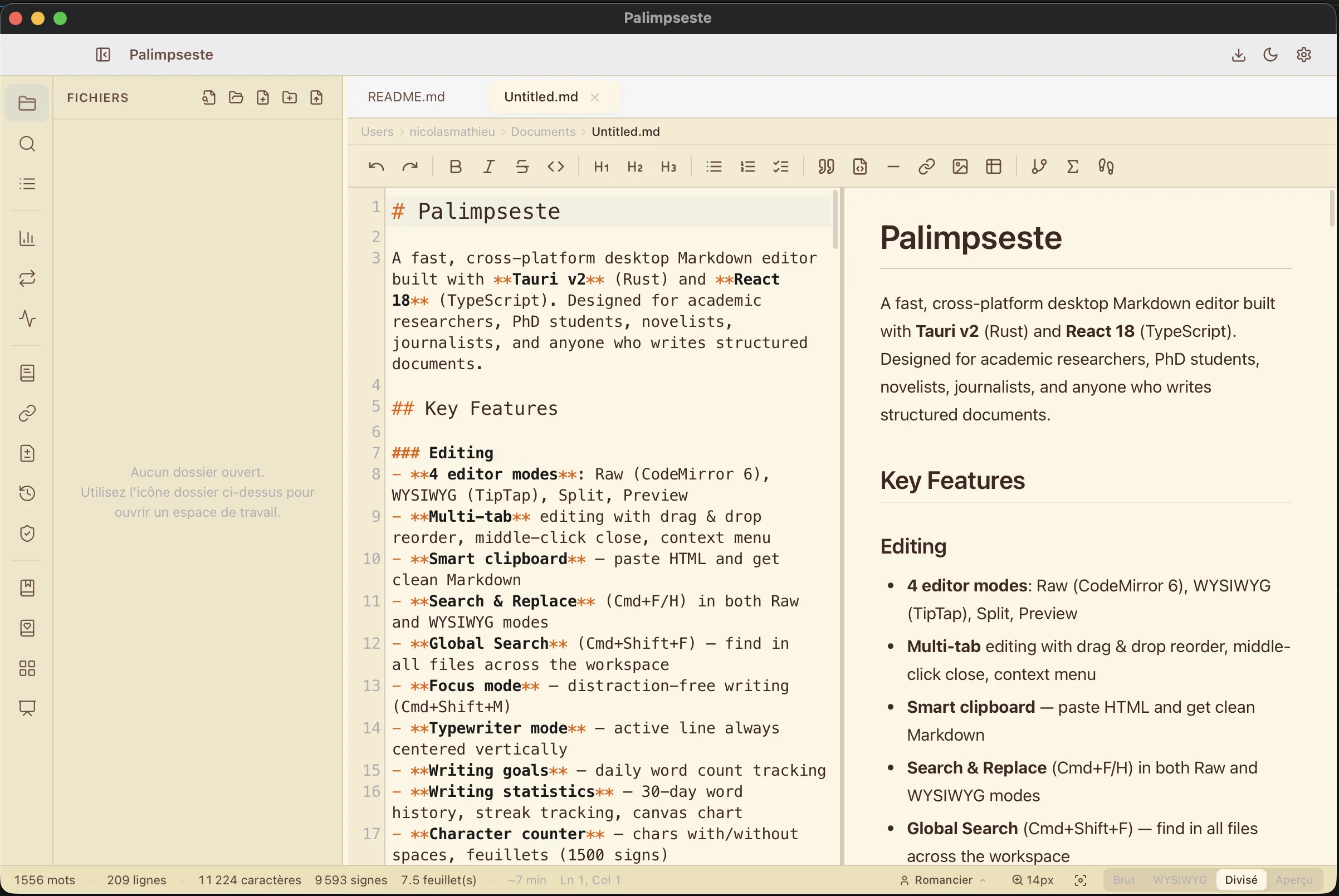Undo the last edit
1339x896 pixels.
click(376, 167)
